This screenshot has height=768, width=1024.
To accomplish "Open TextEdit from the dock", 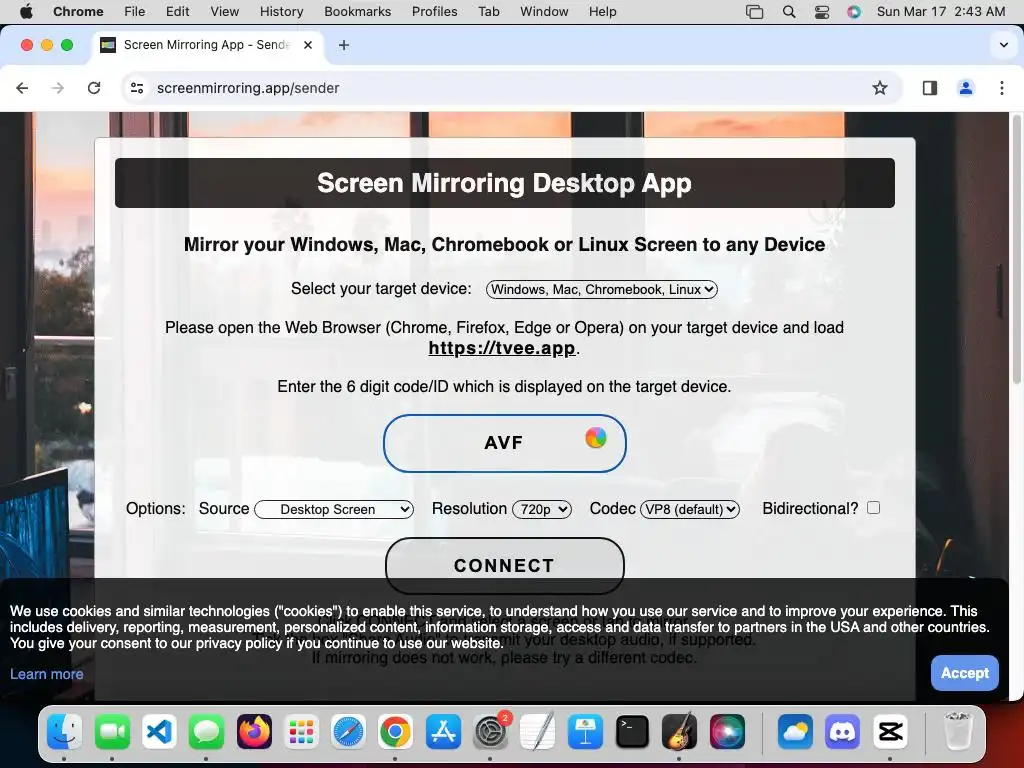I will pyautogui.click(x=537, y=731).
